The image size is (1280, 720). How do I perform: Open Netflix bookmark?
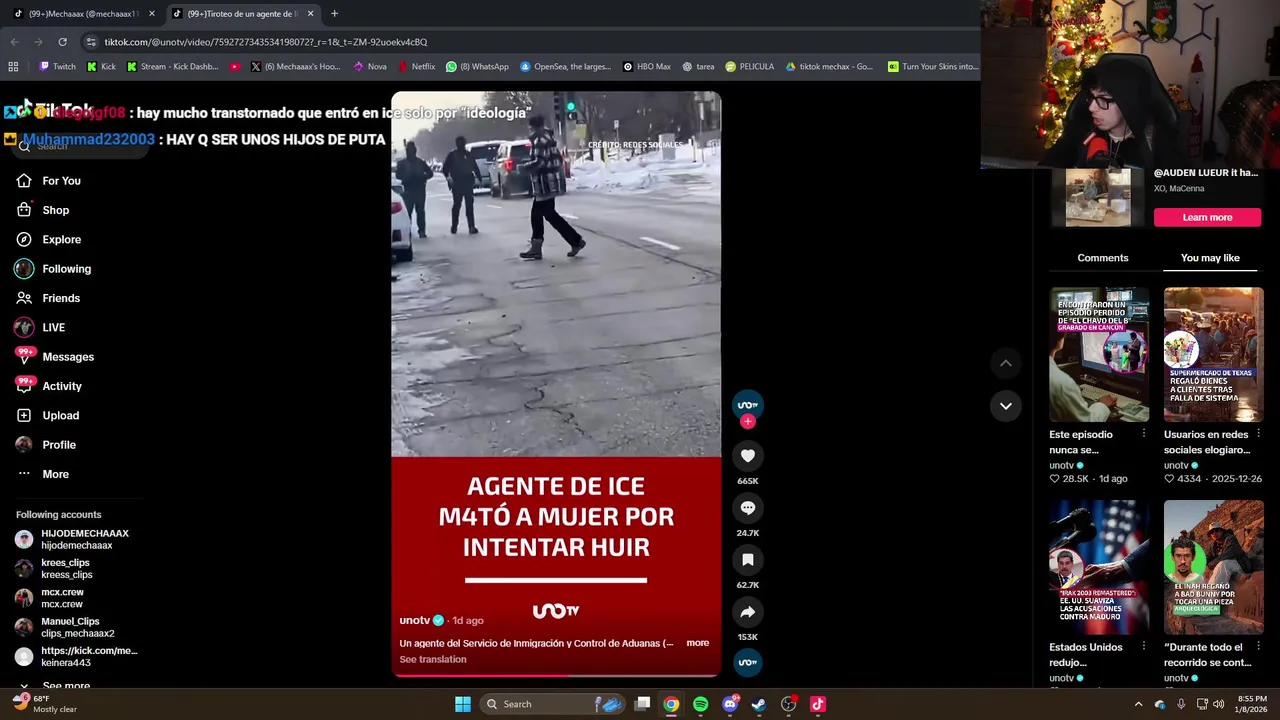click(x=416, y=67)
